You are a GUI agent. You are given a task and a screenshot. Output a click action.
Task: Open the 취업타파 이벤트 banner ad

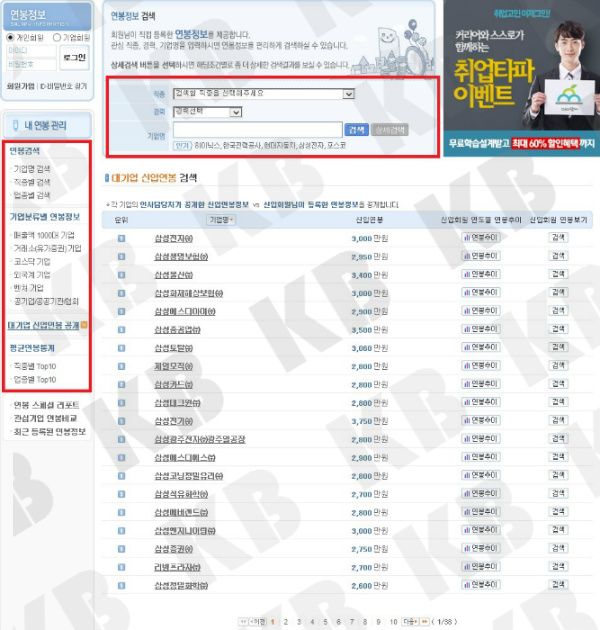pos(522,78)
